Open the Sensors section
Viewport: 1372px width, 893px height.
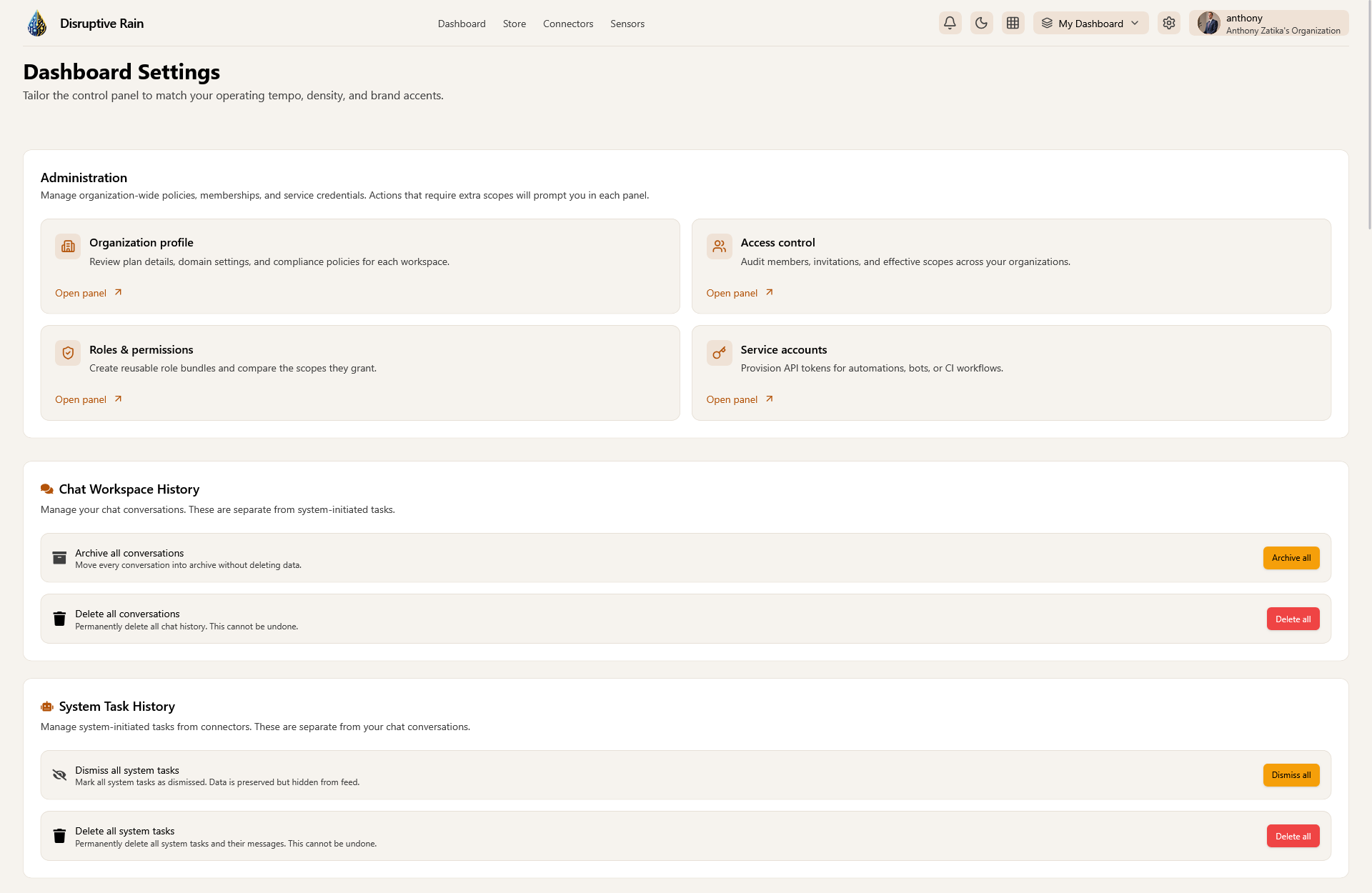tap(627, 24)
